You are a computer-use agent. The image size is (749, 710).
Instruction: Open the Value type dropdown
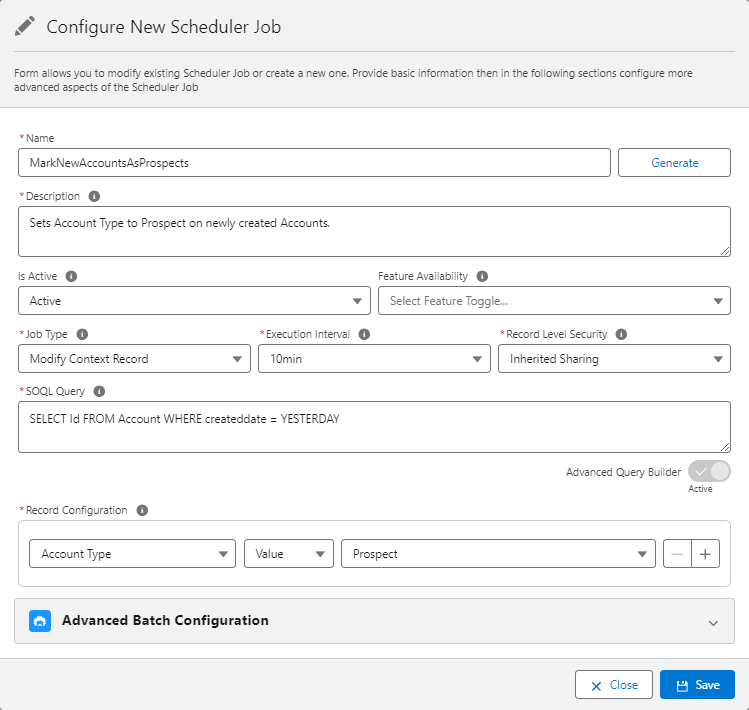[x=289, y=554]
